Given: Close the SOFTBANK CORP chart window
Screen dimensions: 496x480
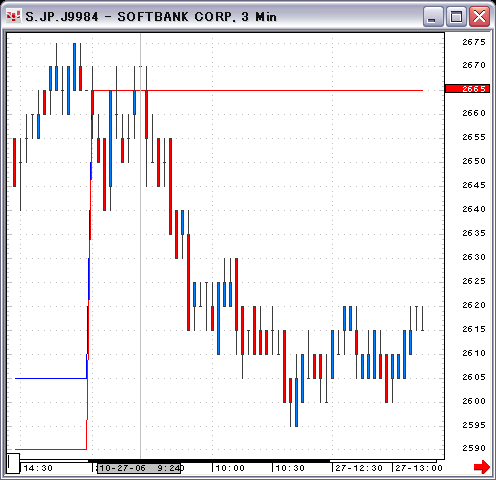Looking at the screenshot, I should (x=479, y=16).
